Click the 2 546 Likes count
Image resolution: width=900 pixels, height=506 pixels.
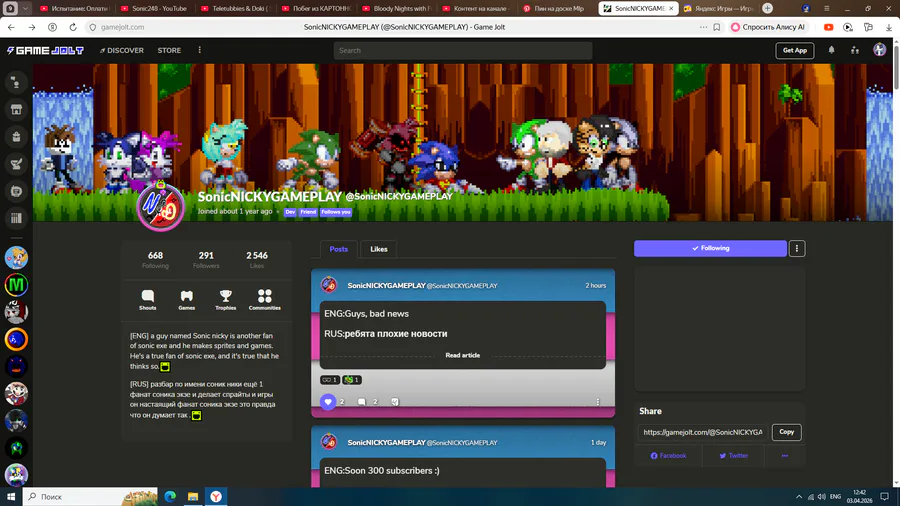click(257, 260)
